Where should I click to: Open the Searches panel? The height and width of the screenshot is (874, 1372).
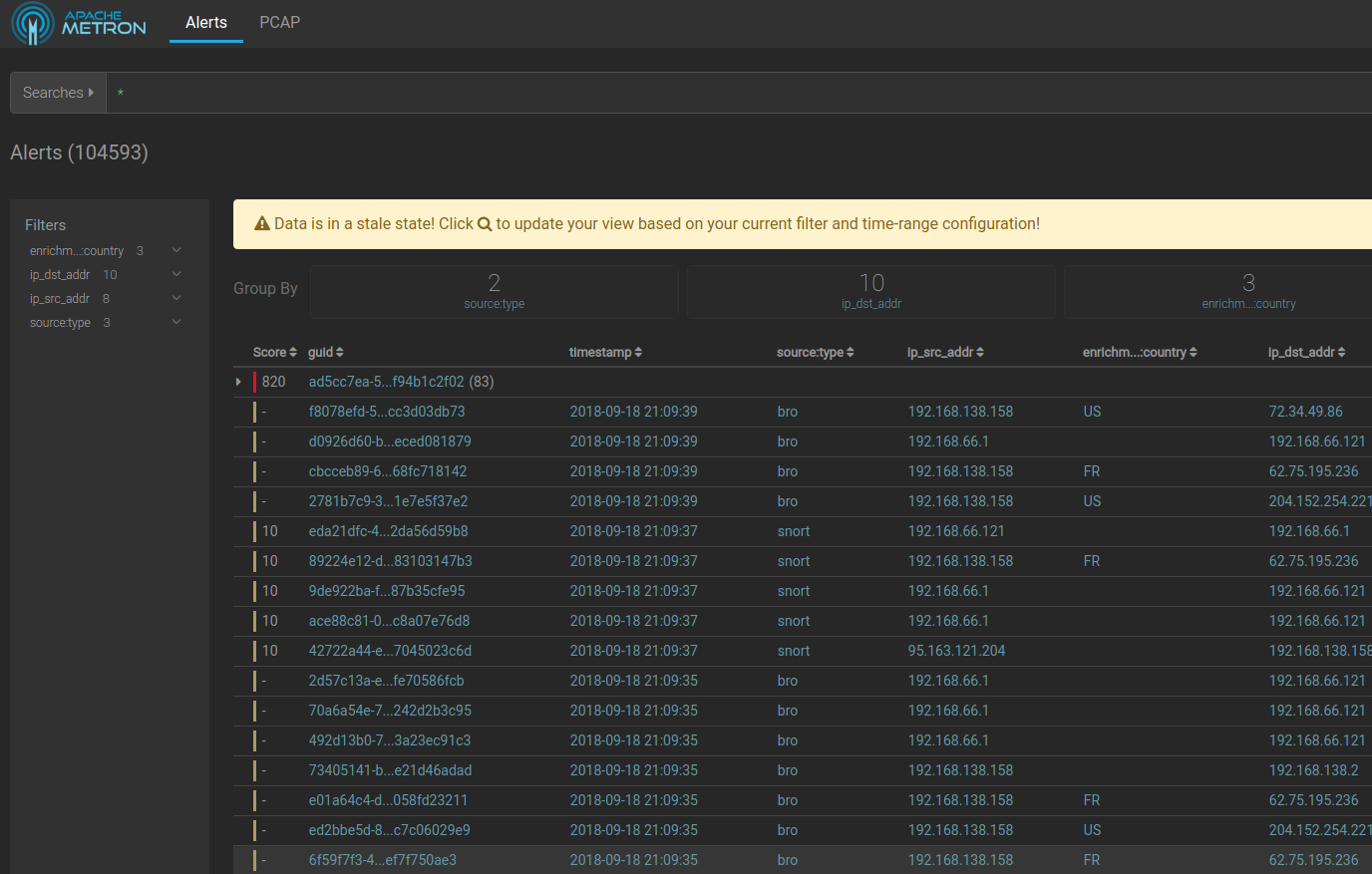(x=58, y=93)
